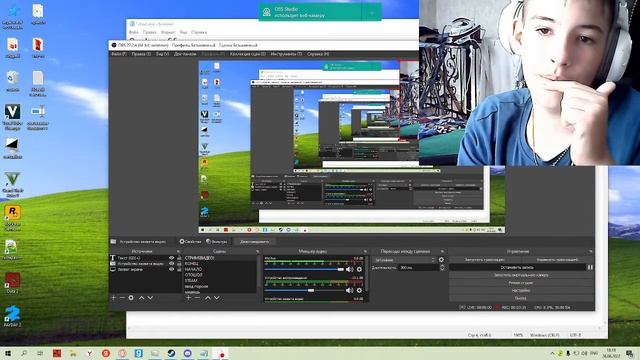Open OBS Файл menu

click(119, 54)
